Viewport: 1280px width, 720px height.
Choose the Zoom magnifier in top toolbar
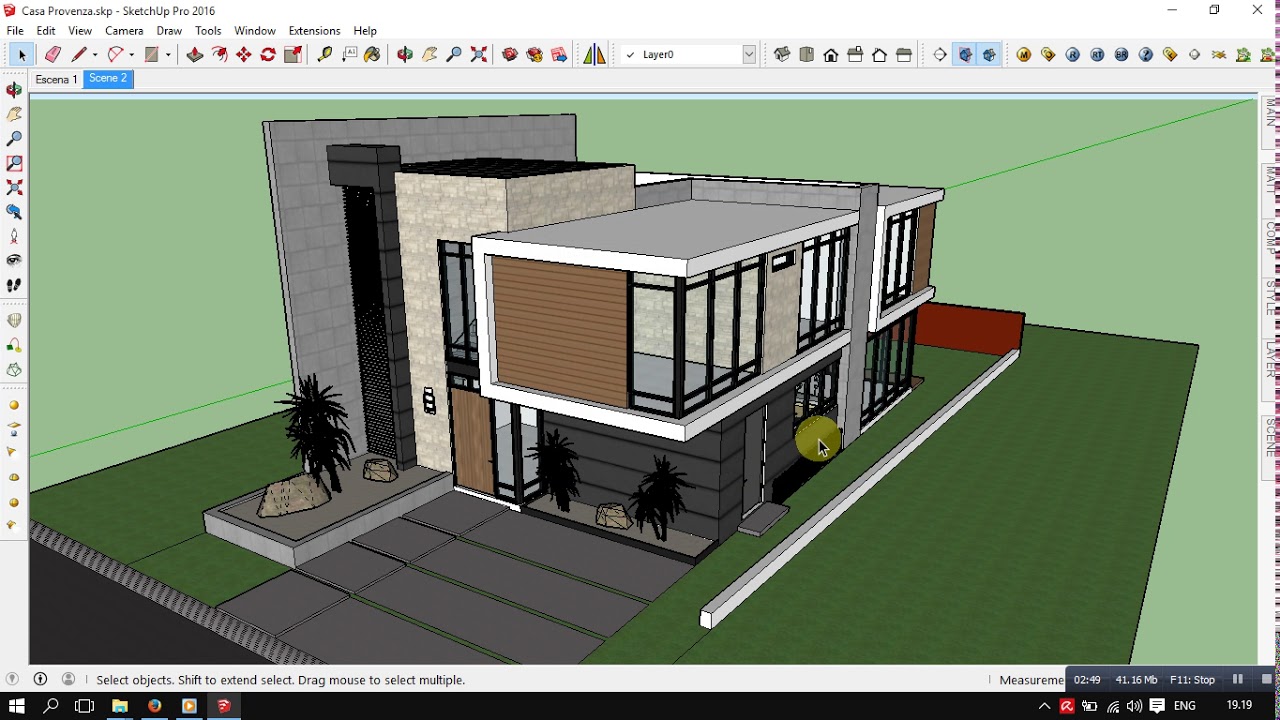454,55
